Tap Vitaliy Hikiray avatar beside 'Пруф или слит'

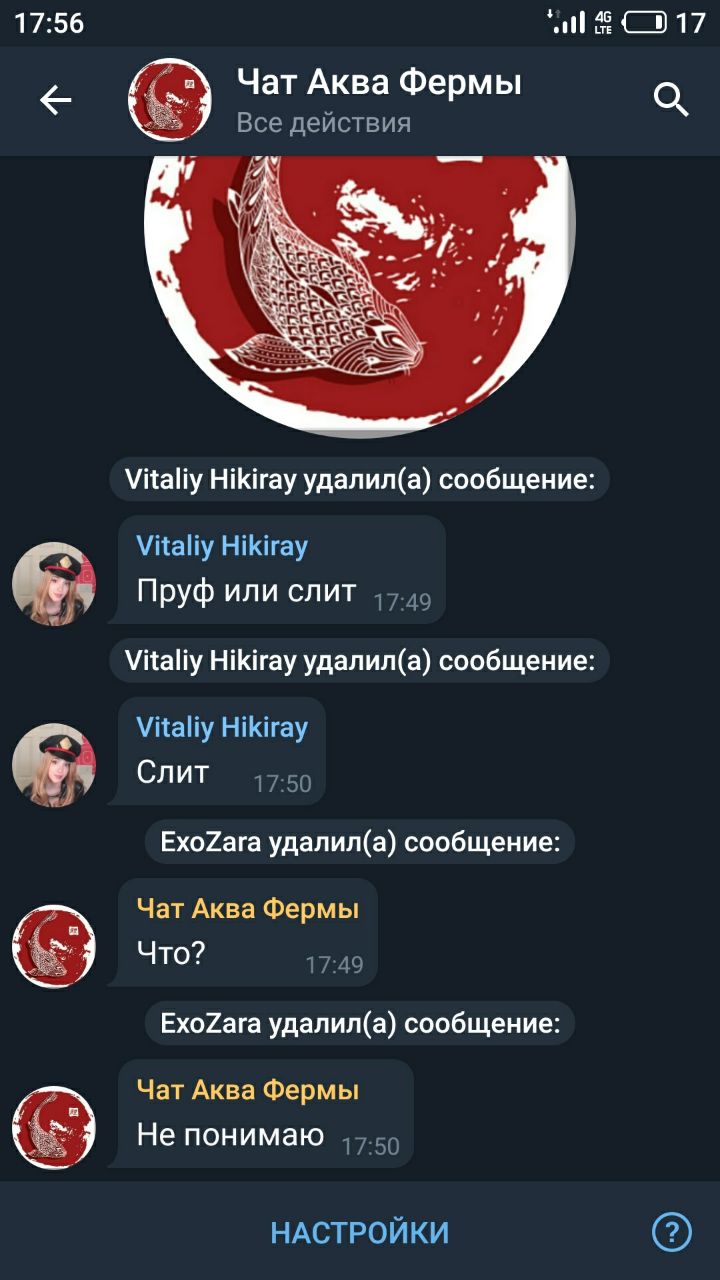pyautogui.click(x=54, y=584)
